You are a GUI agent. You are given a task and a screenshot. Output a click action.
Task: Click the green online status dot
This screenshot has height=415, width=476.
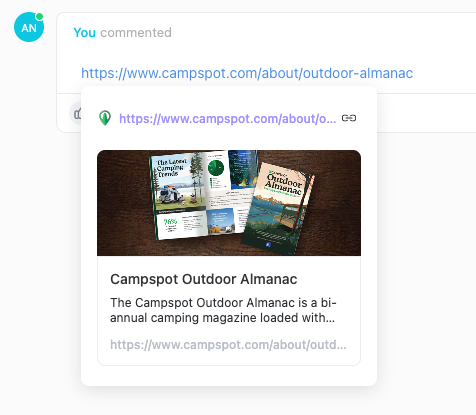tap(39, 16)
